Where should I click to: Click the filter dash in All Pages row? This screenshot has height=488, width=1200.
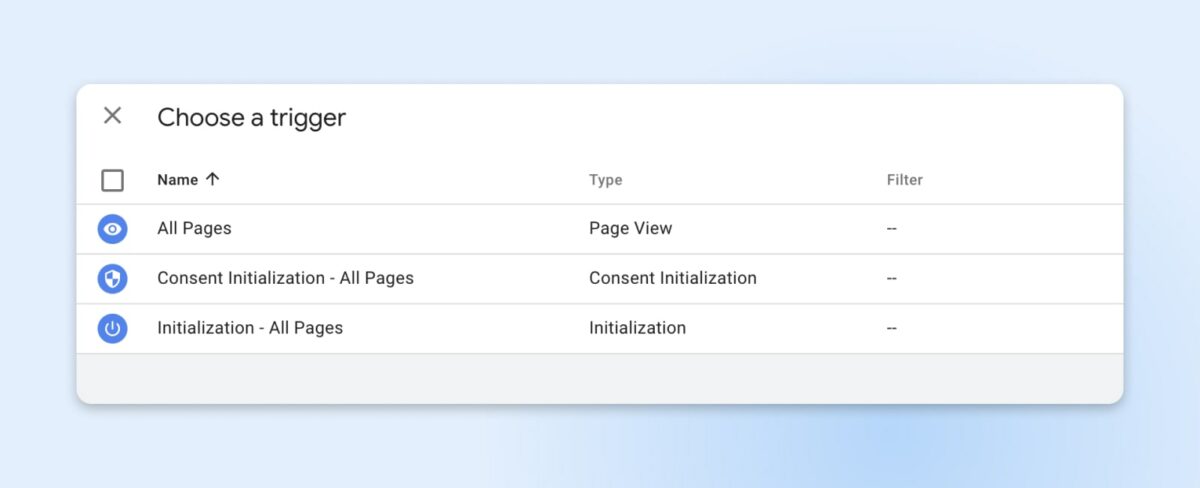[891, 229]
